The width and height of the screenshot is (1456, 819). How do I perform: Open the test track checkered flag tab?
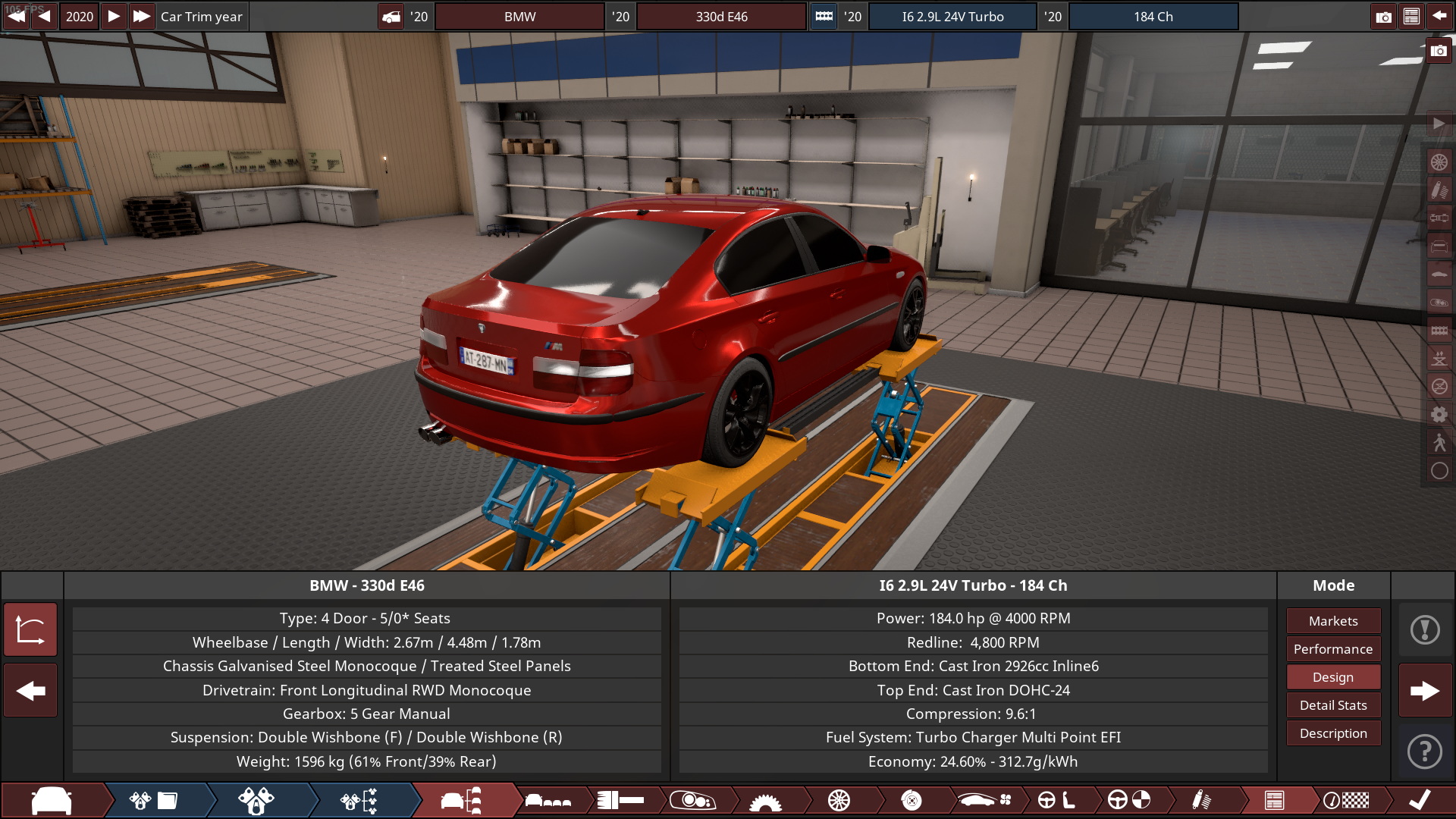[x=1347, y=801]
